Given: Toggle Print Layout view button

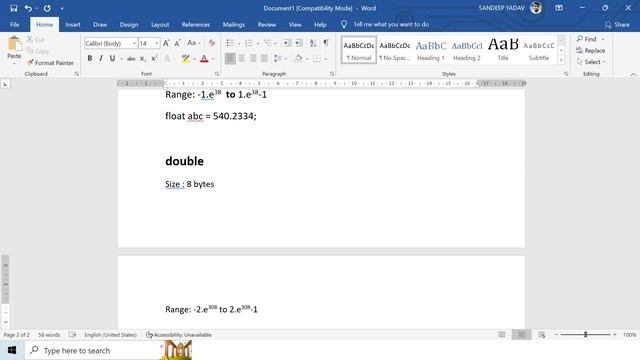Looking at the screenshot, I should coord(522,335).
